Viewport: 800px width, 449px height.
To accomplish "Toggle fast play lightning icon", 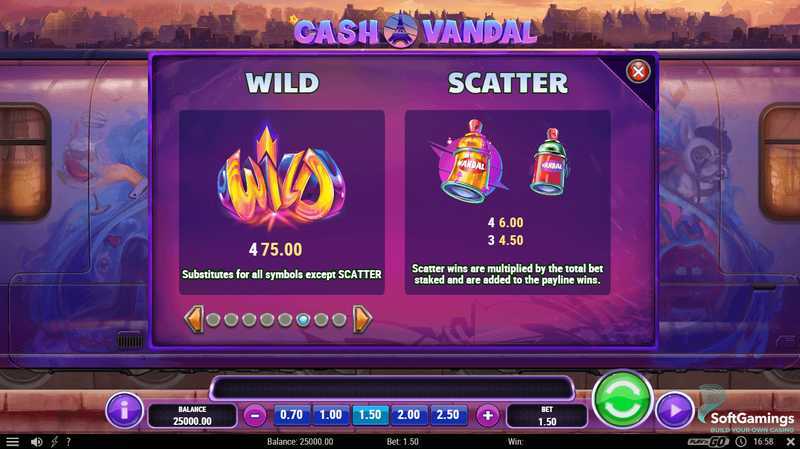I will coord(54,442).
